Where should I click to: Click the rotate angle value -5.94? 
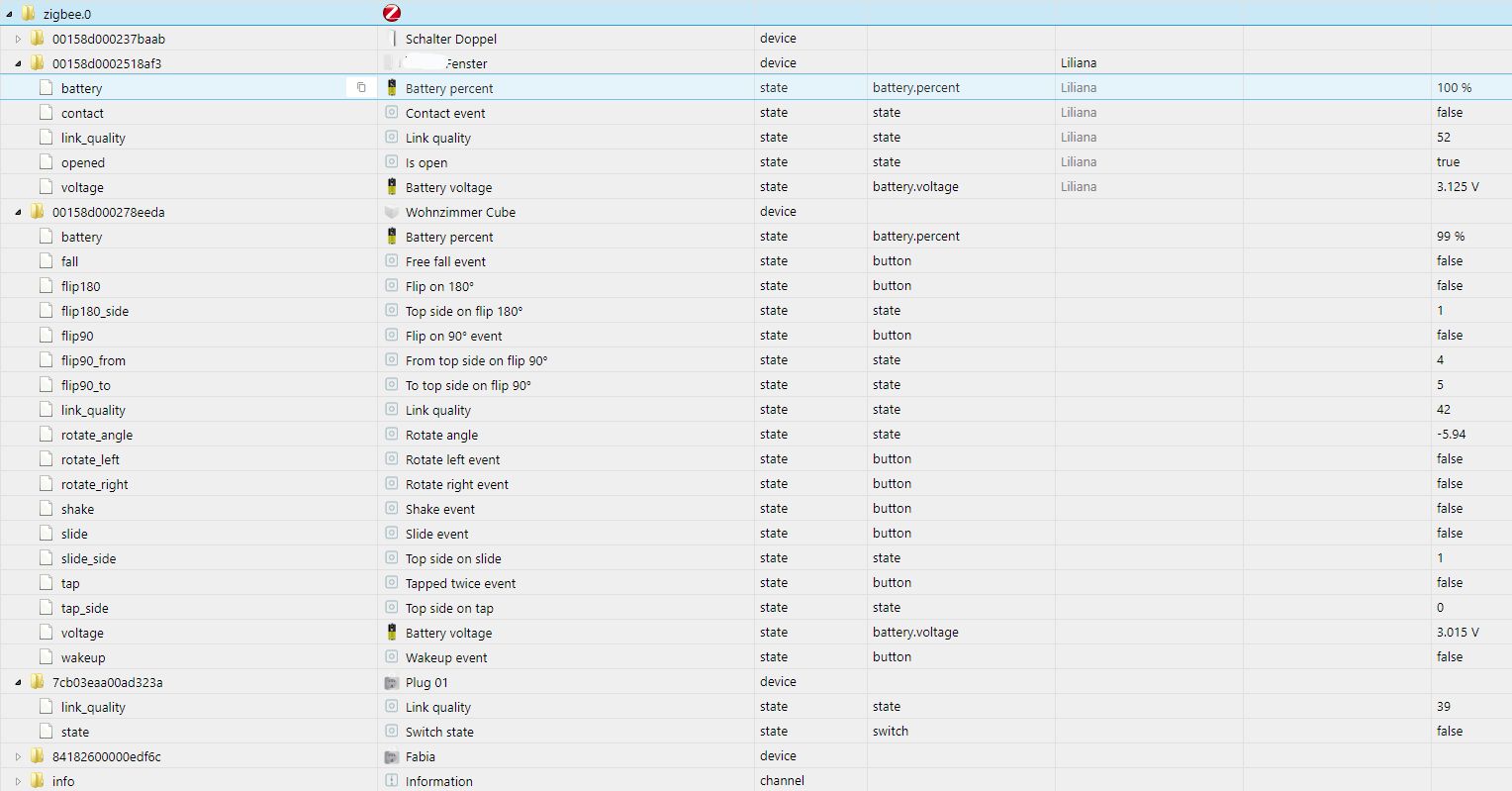[1452, 434]
